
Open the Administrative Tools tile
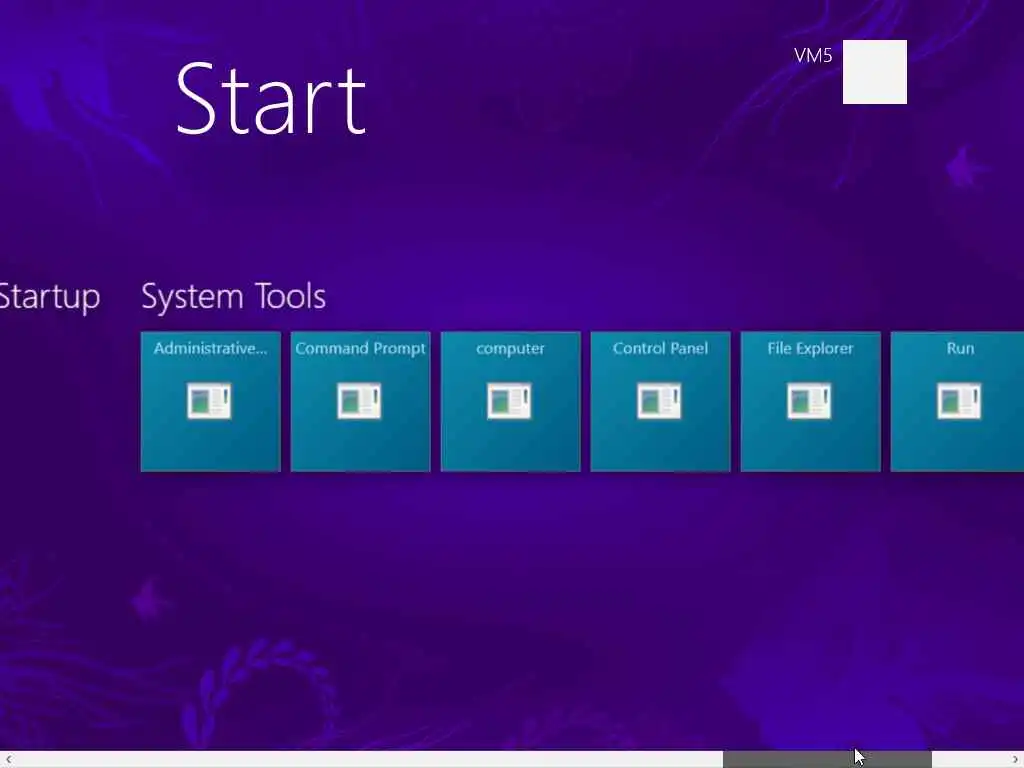[210, 402]
